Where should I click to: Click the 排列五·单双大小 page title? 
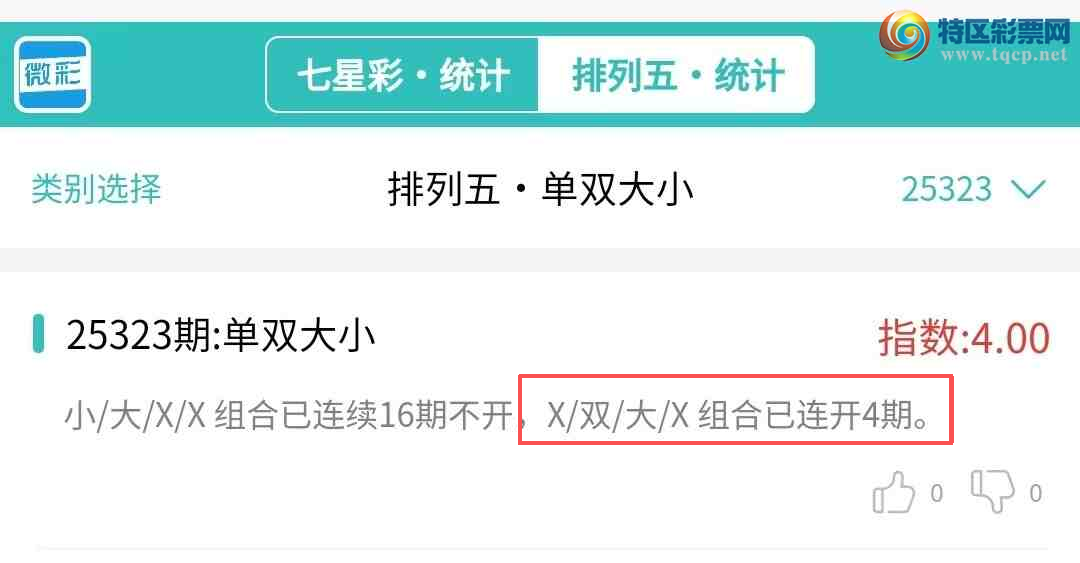click(x=540, y=190)
